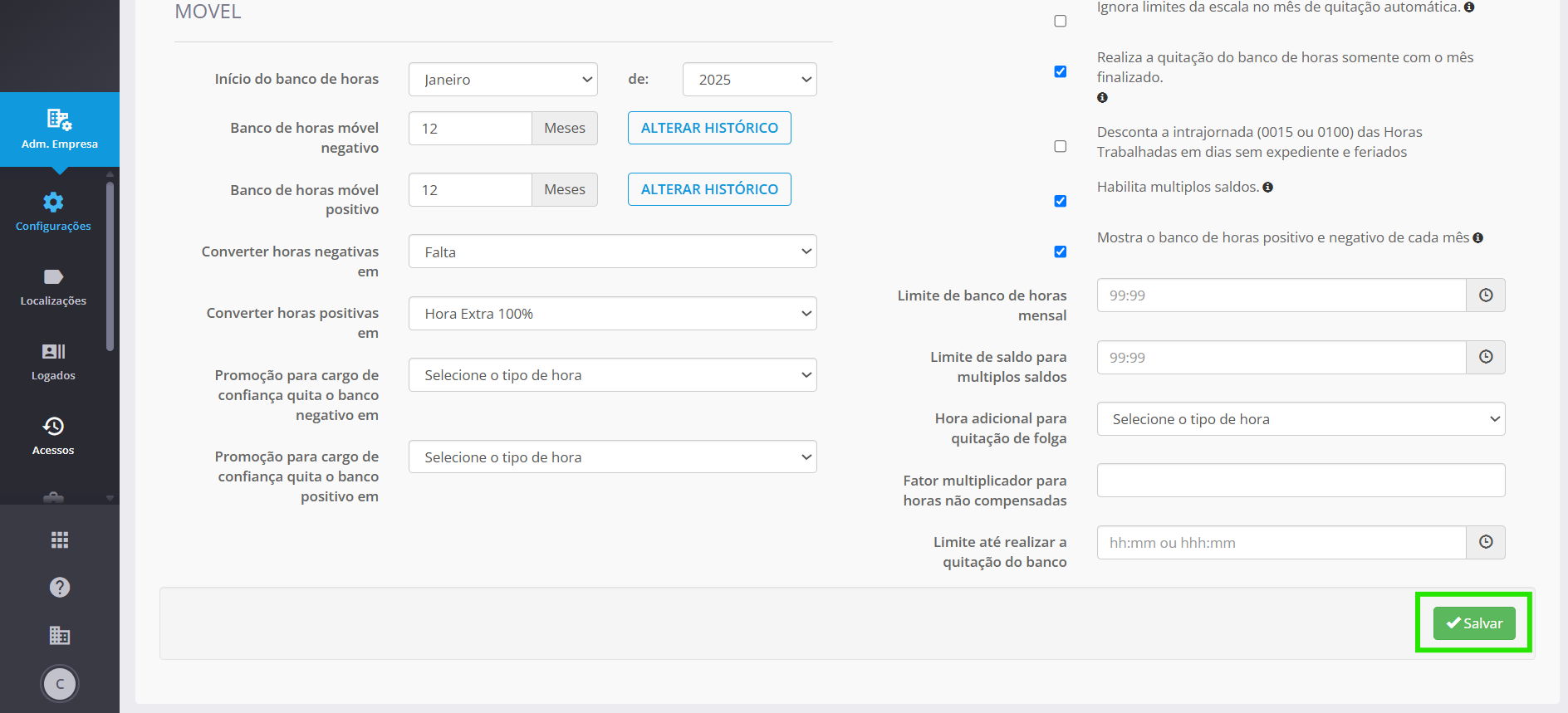
Task: Click clock icon for Limite de banco de horas mensal
Action: [x=1486, y=295]
